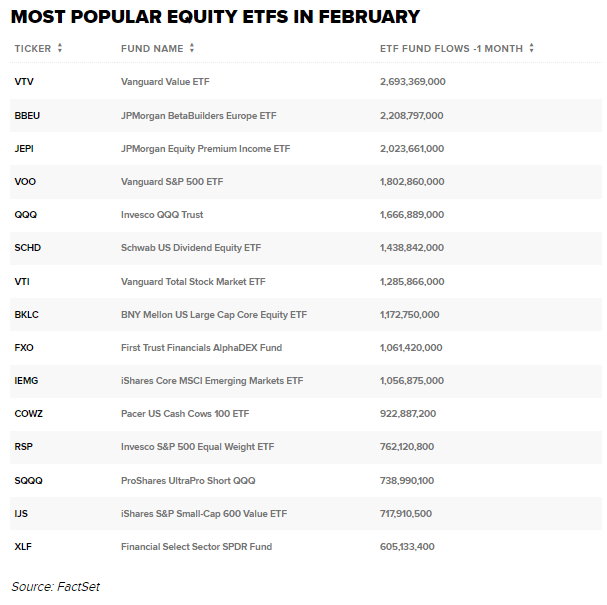Select Invesco QQQ Trust fund name
This screenshot has width=607, height=605.
tap(162, 215)
